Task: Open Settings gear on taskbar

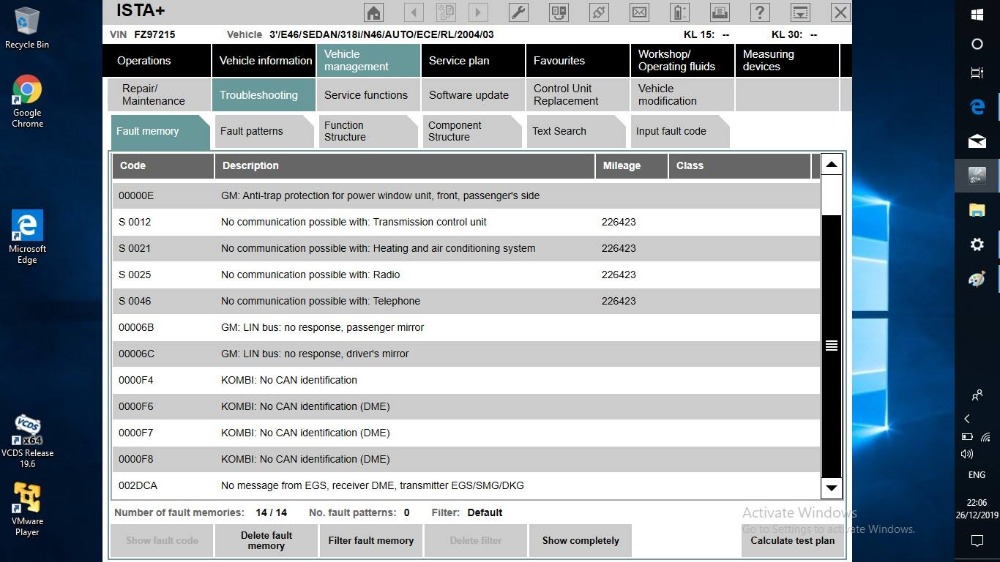Action: pyautogui.click(x=977, y=244)
